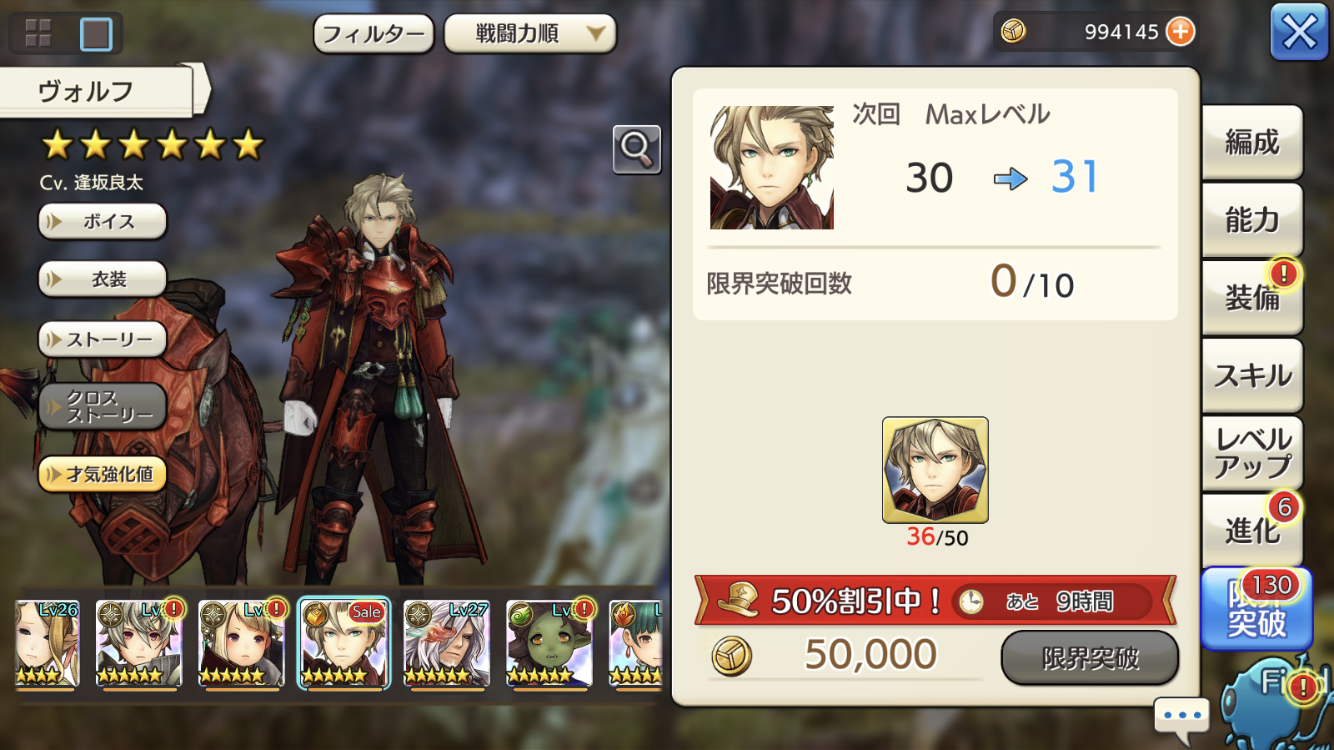Open the ストーリー story option
Screen dimensions: 1334x750
[102, 339]
